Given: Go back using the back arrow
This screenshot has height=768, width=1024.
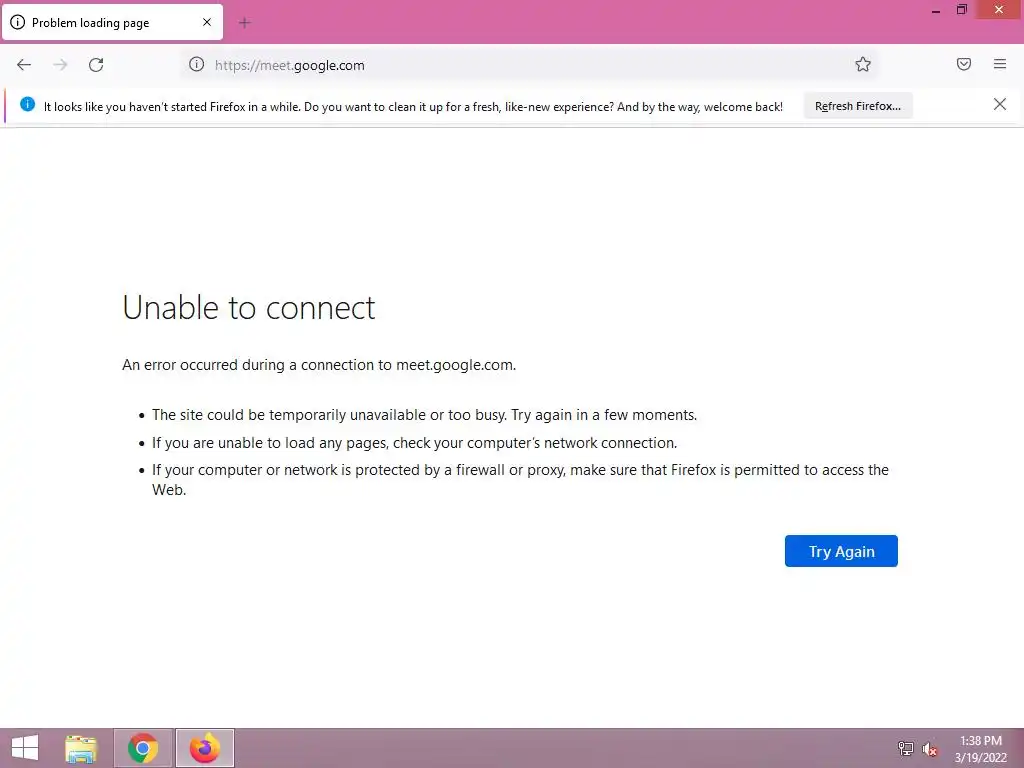Looking at the screenshot, I should (24, 65).
